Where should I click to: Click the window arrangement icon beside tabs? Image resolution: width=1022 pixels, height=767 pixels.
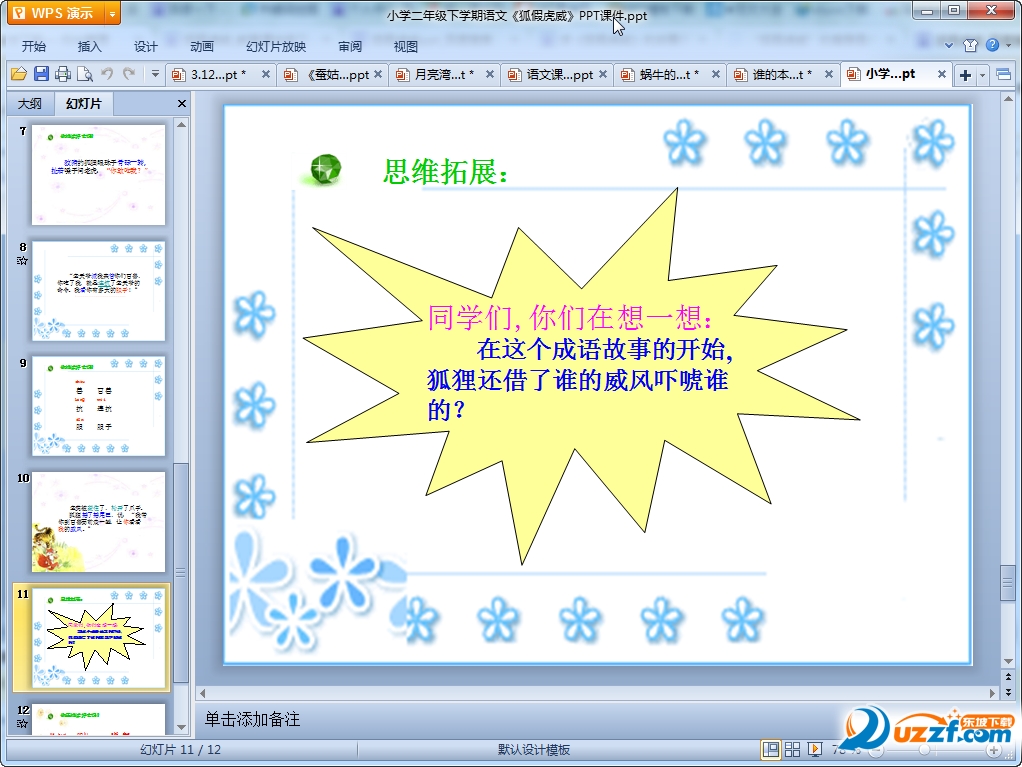click(1004, 74)
